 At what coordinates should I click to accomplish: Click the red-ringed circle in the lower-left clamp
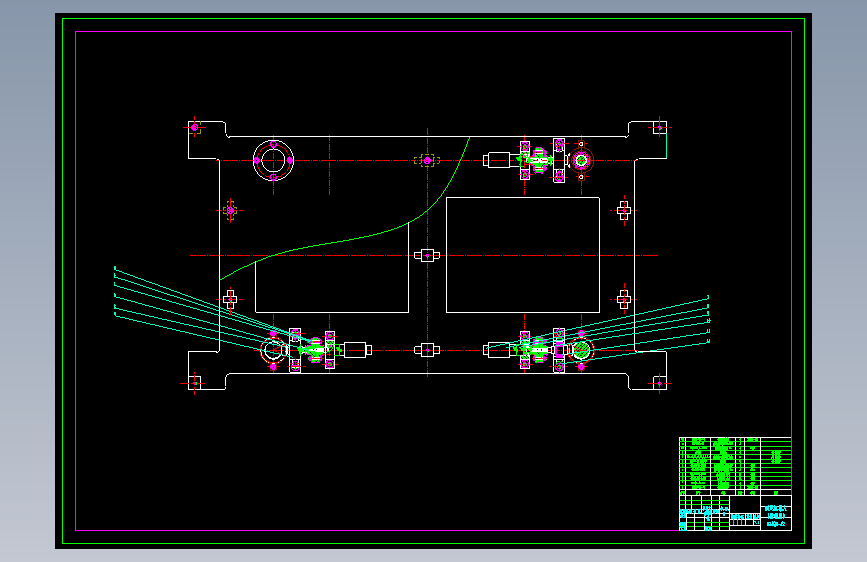tap(273, 350)
